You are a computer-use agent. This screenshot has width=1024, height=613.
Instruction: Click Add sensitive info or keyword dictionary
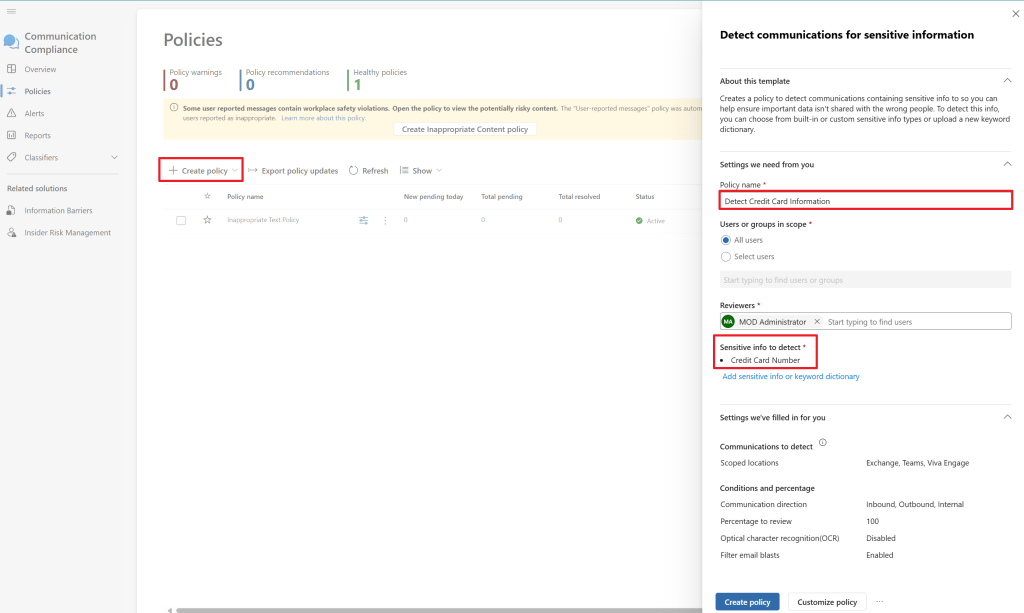point(790,377)
